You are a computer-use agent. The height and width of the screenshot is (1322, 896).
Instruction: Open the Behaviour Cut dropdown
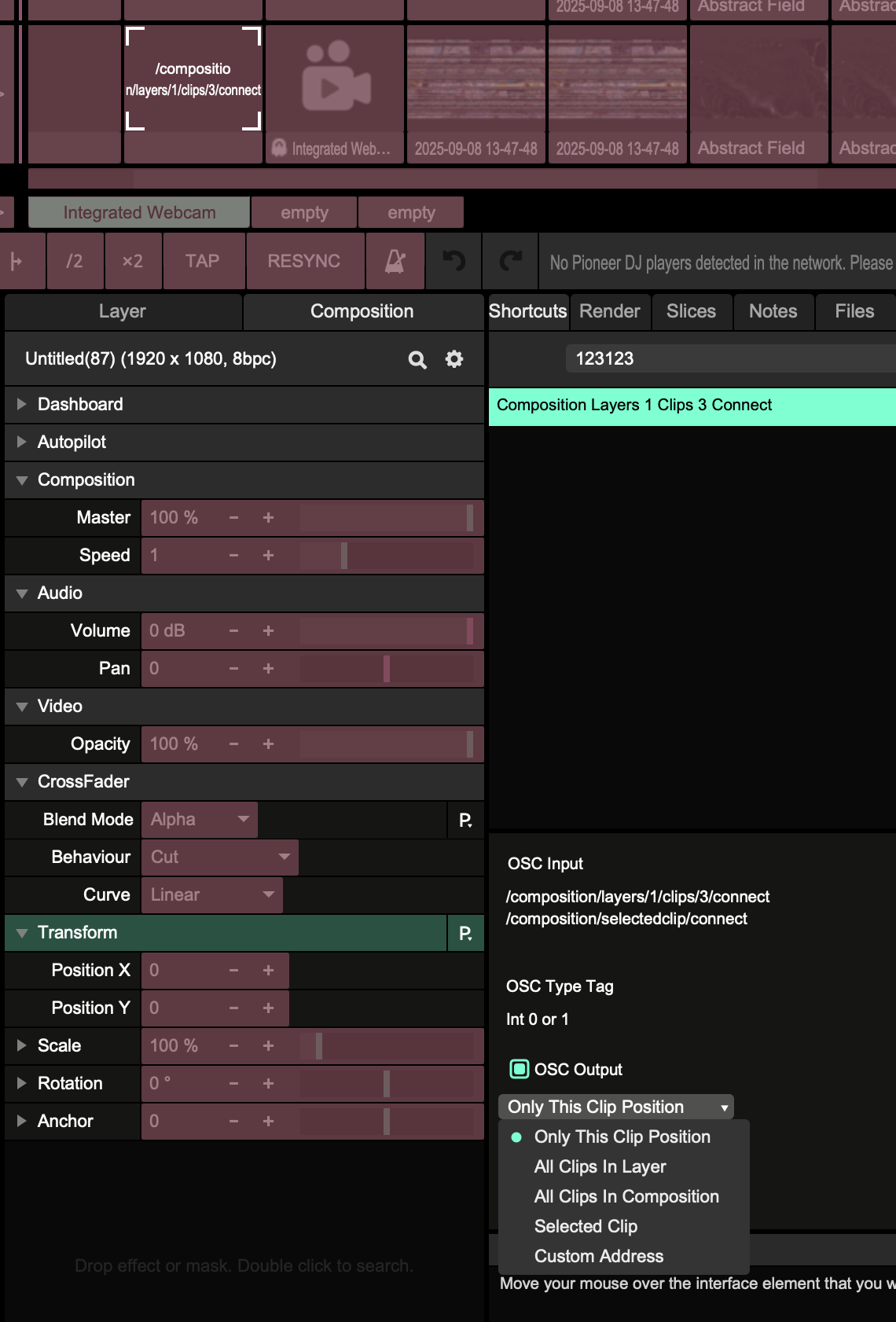coord(219,857)
